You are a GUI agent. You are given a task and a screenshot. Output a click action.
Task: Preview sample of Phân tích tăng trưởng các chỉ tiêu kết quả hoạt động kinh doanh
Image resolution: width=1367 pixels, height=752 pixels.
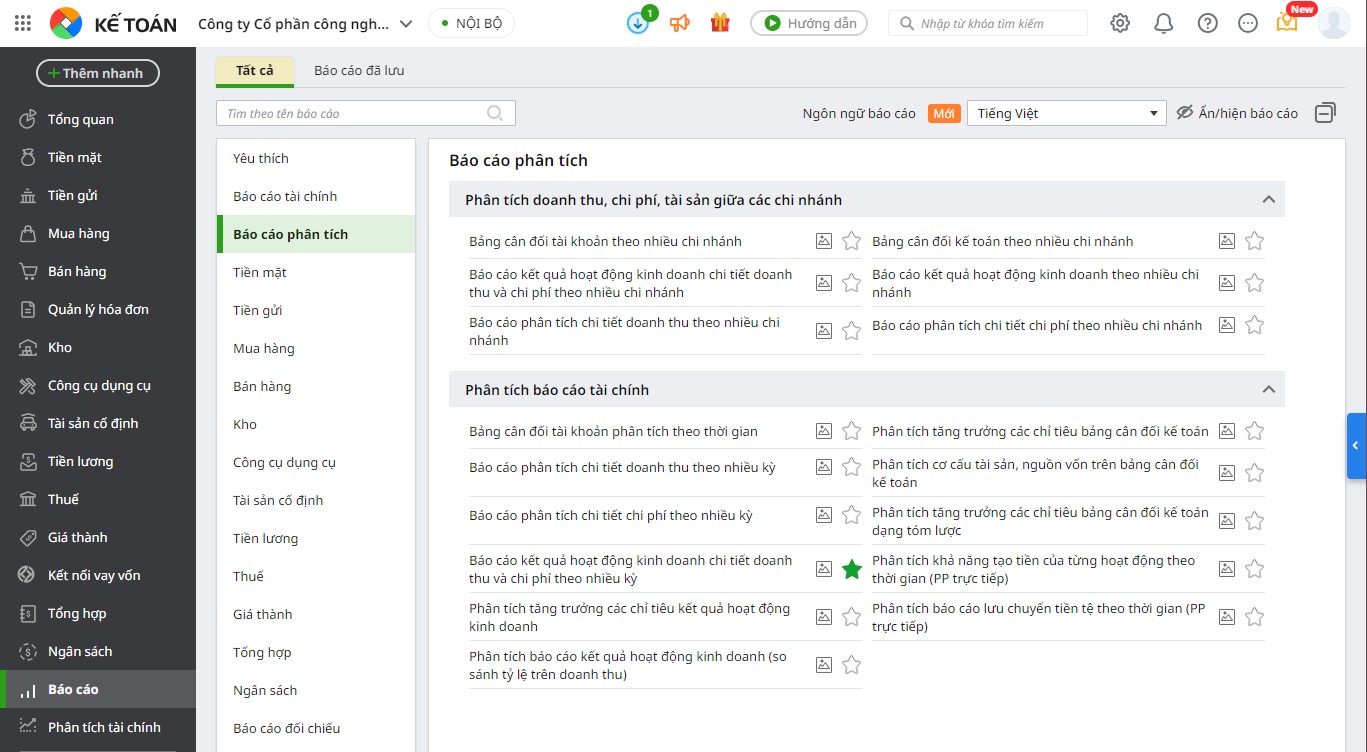pos(824,617)
